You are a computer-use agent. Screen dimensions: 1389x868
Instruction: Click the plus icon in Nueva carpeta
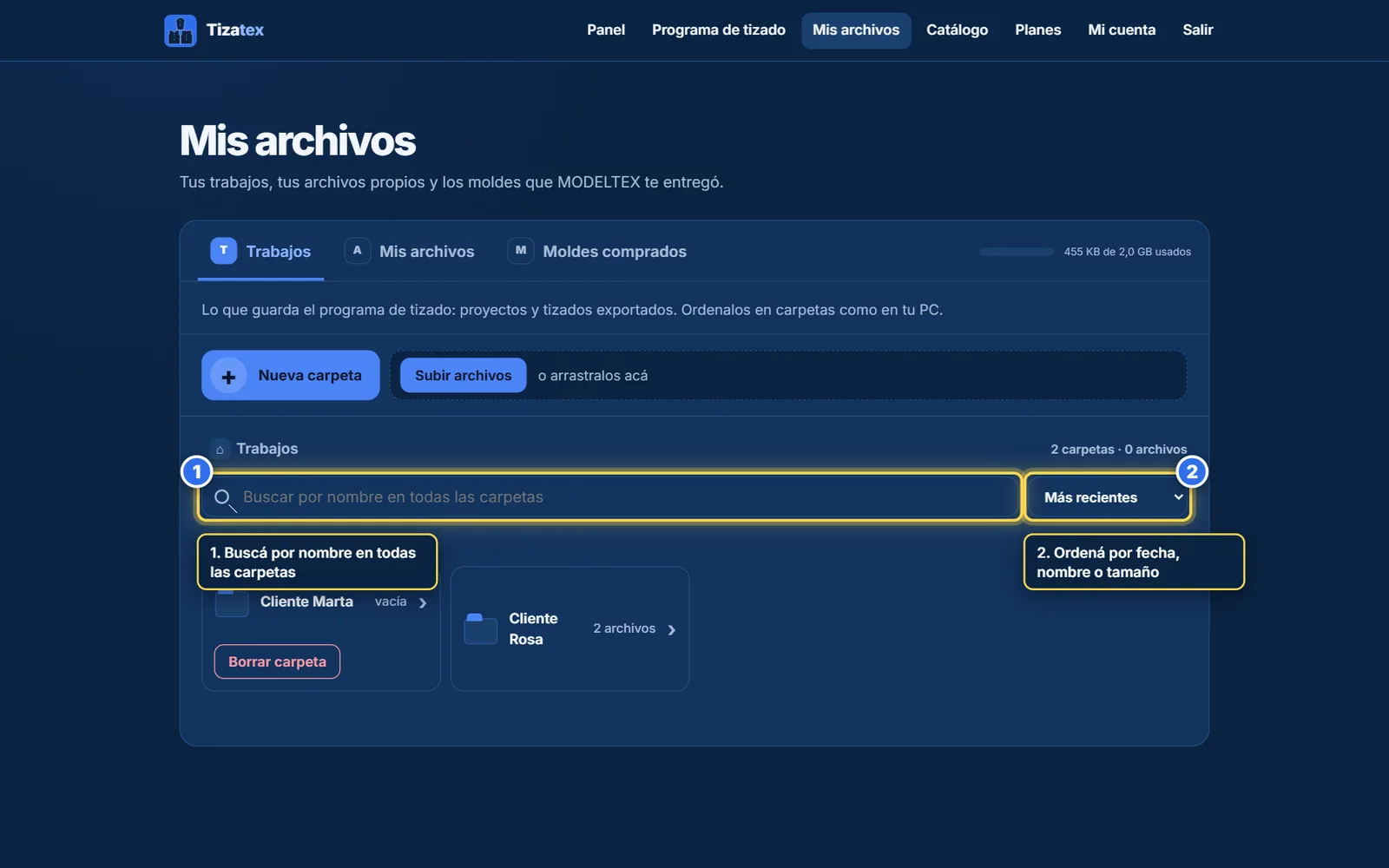pyautogui.click(x=228, y=376)
